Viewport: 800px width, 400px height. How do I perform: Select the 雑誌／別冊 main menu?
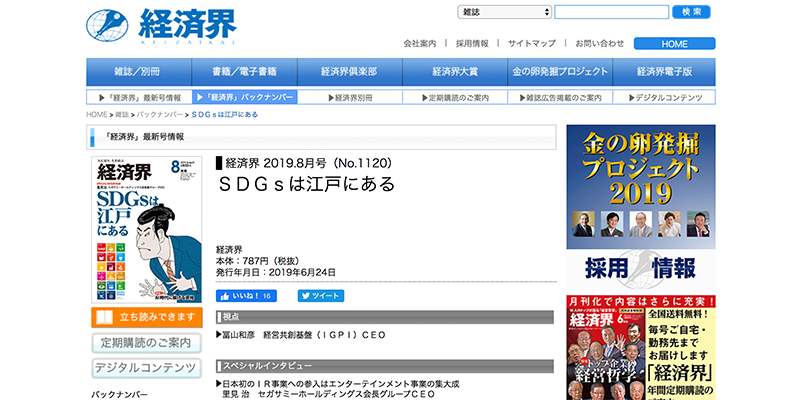(139, 72)
